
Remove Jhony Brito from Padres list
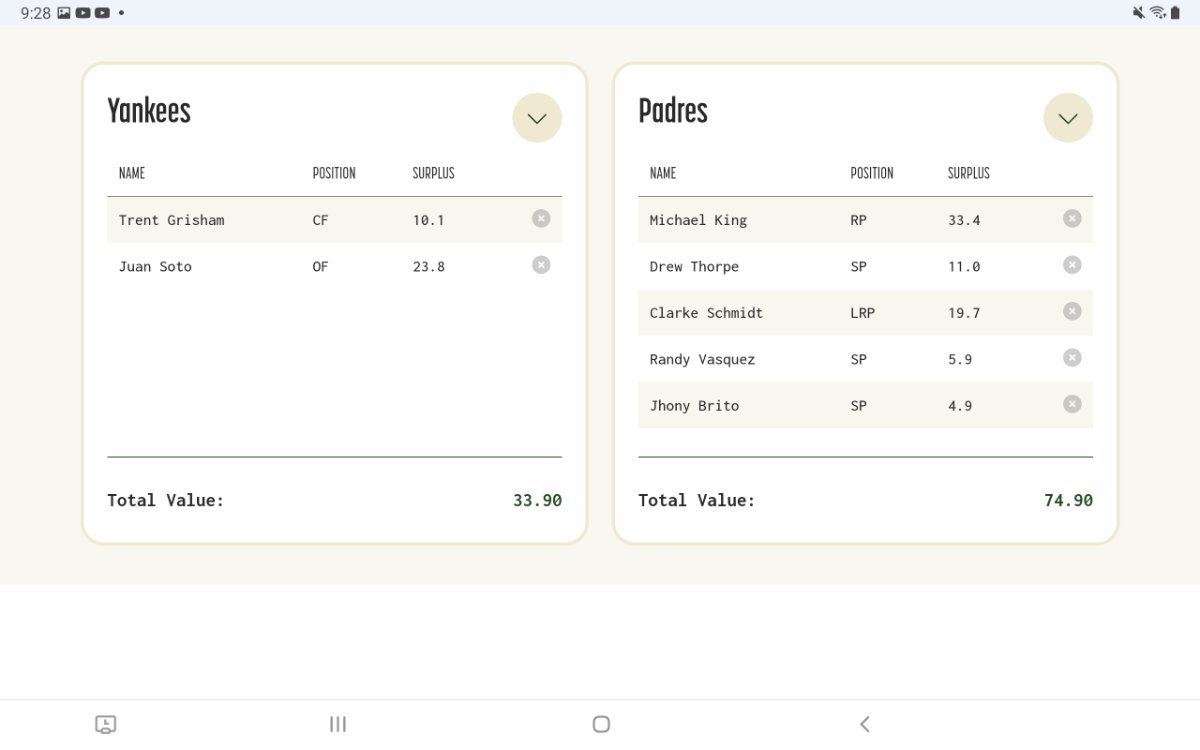[1072, 404]
